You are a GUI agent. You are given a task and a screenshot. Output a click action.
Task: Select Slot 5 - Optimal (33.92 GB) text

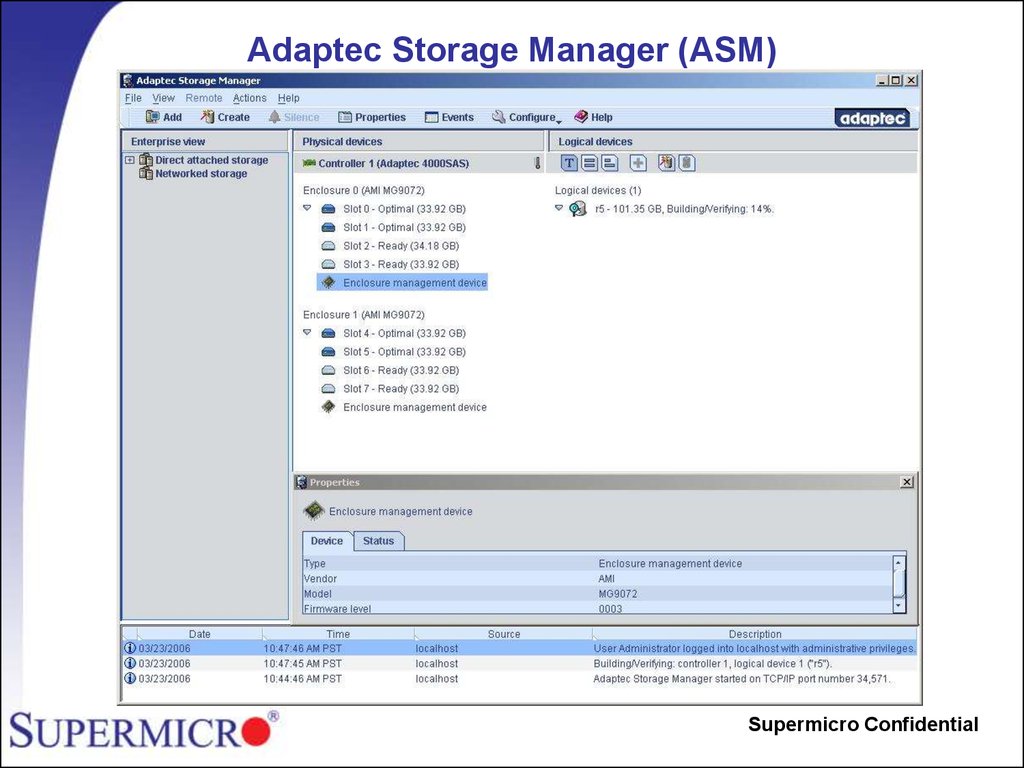[404, 351]
